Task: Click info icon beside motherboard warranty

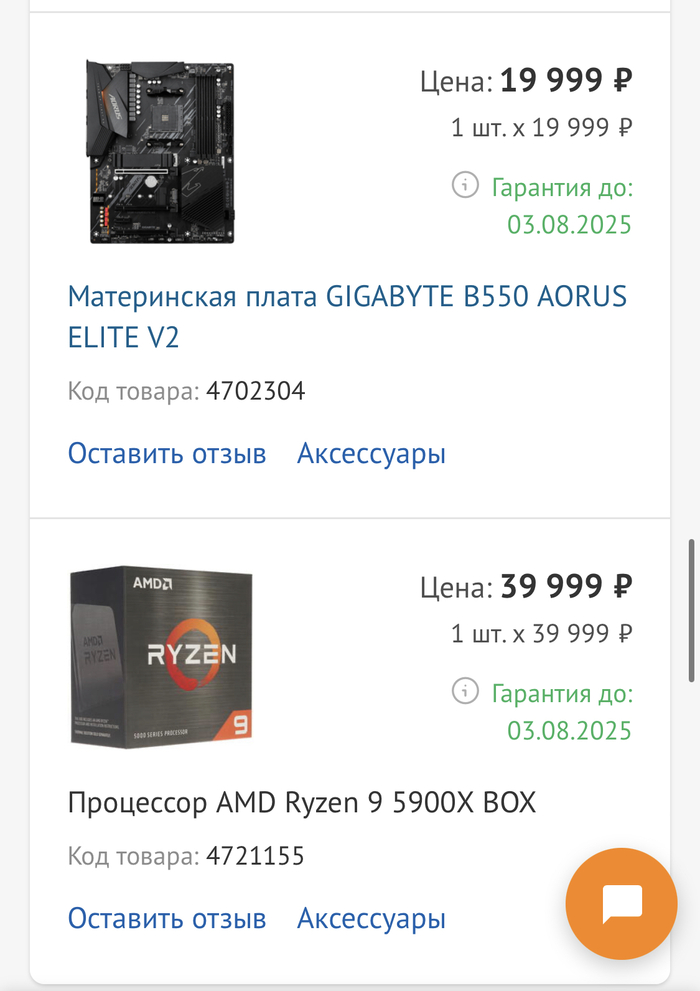Action: pyautogui.click(x=465, y=185)
